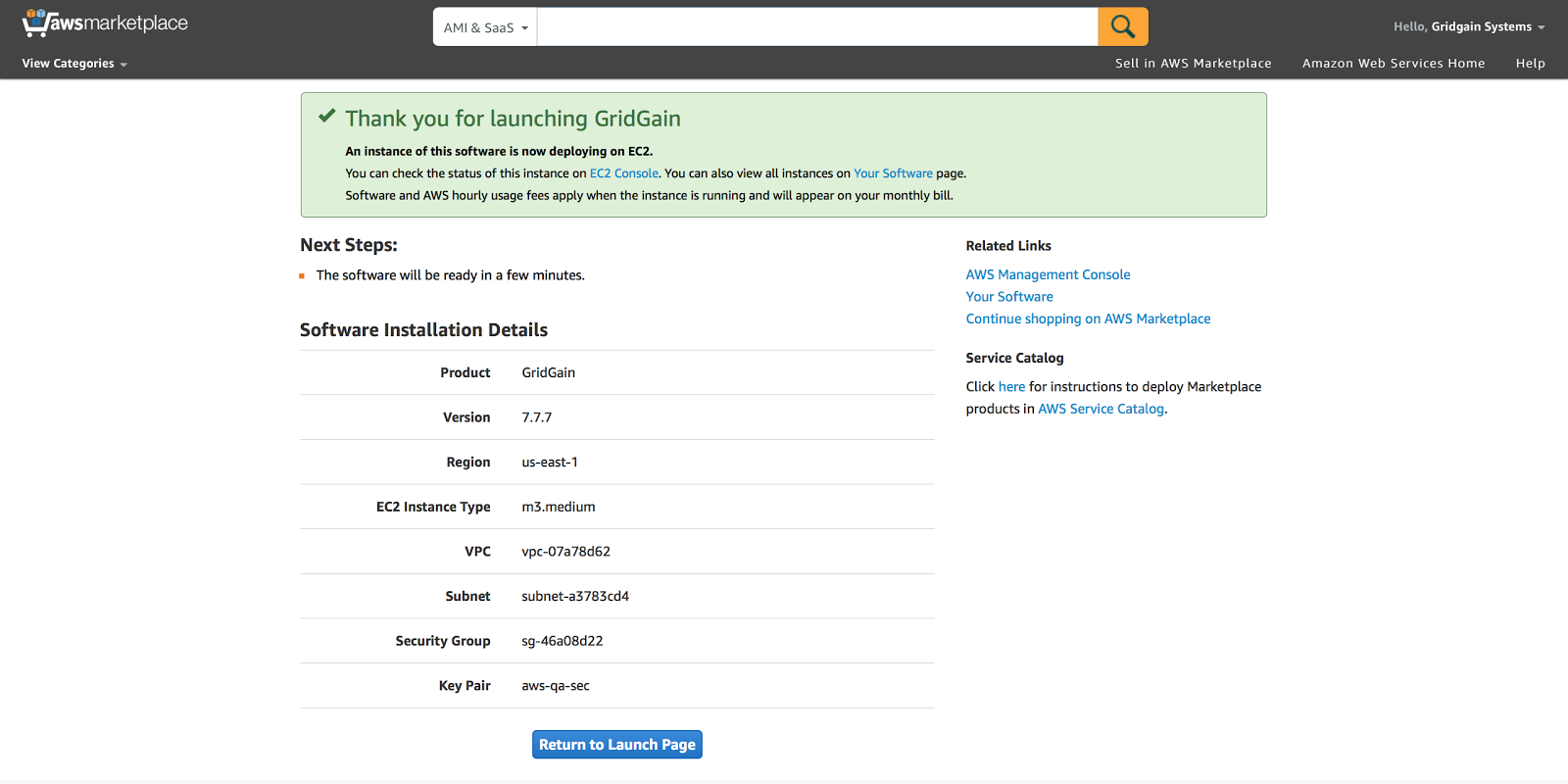
Task: Click the 'here' instructions link
Action: [1011, 387]
